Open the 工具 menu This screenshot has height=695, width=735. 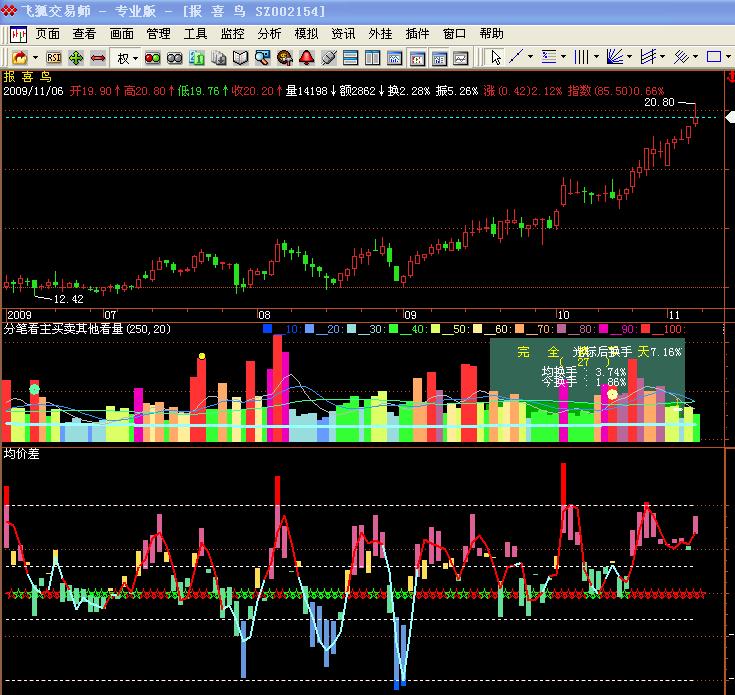[195, 34]
